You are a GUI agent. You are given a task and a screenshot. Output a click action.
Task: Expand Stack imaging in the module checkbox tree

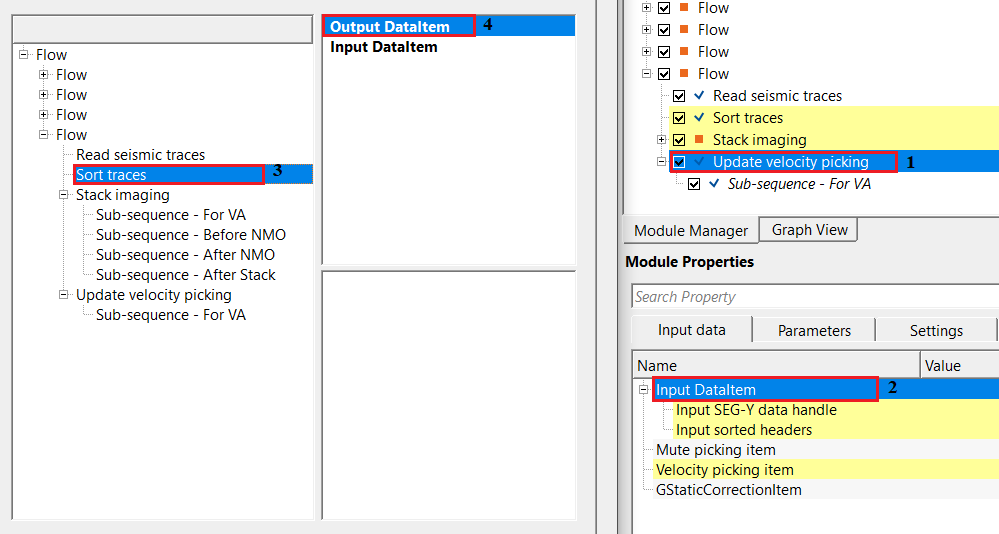point(661,140)
